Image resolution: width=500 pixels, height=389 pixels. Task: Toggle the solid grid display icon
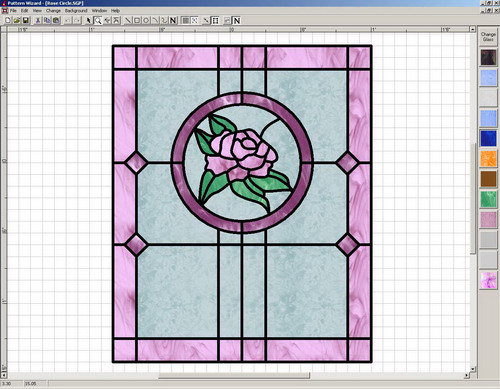pos(186,21)
